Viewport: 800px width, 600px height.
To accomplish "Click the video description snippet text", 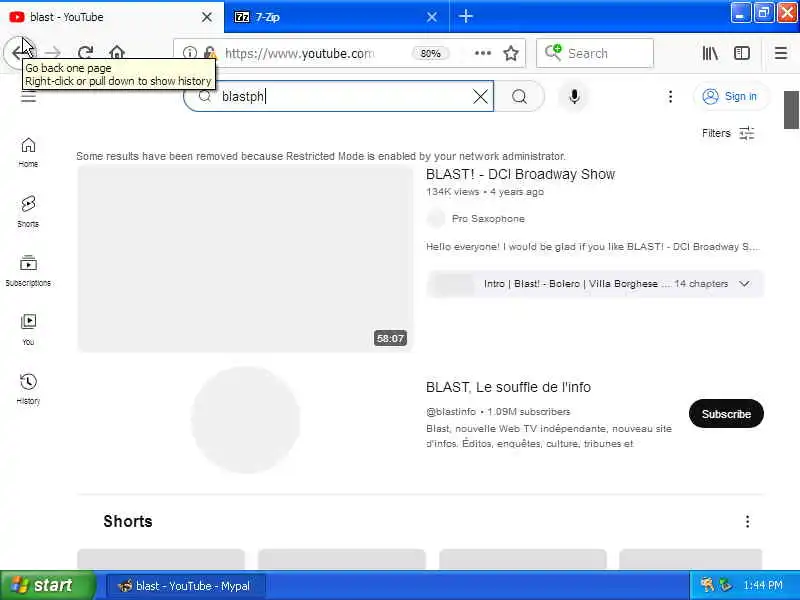I will click(593, 247).
